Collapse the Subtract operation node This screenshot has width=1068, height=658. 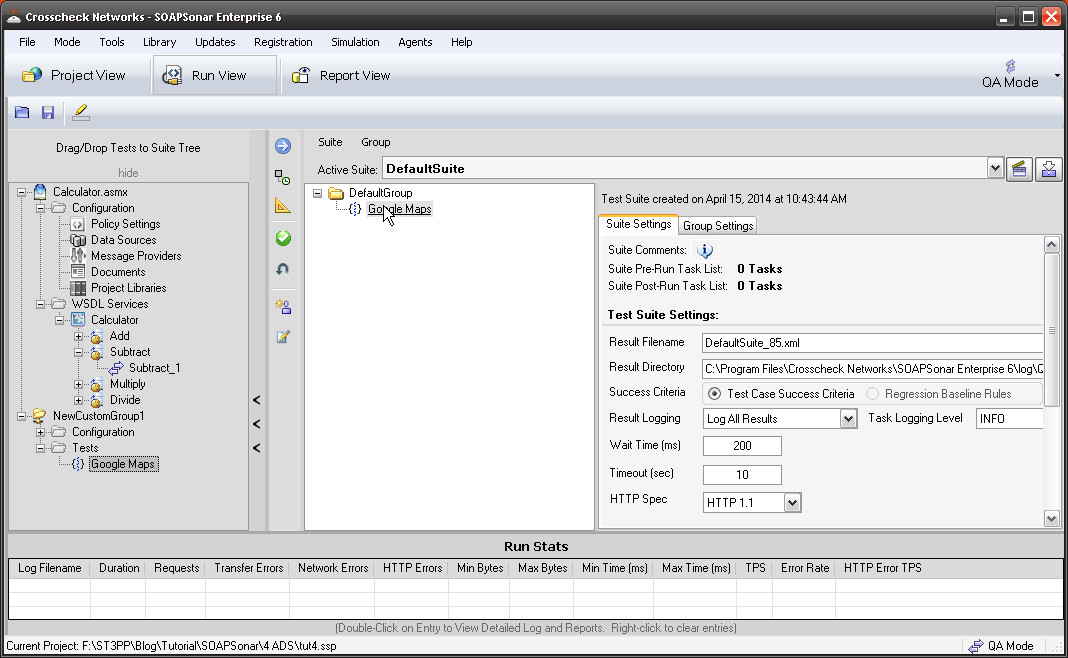[x=78, y=352]
